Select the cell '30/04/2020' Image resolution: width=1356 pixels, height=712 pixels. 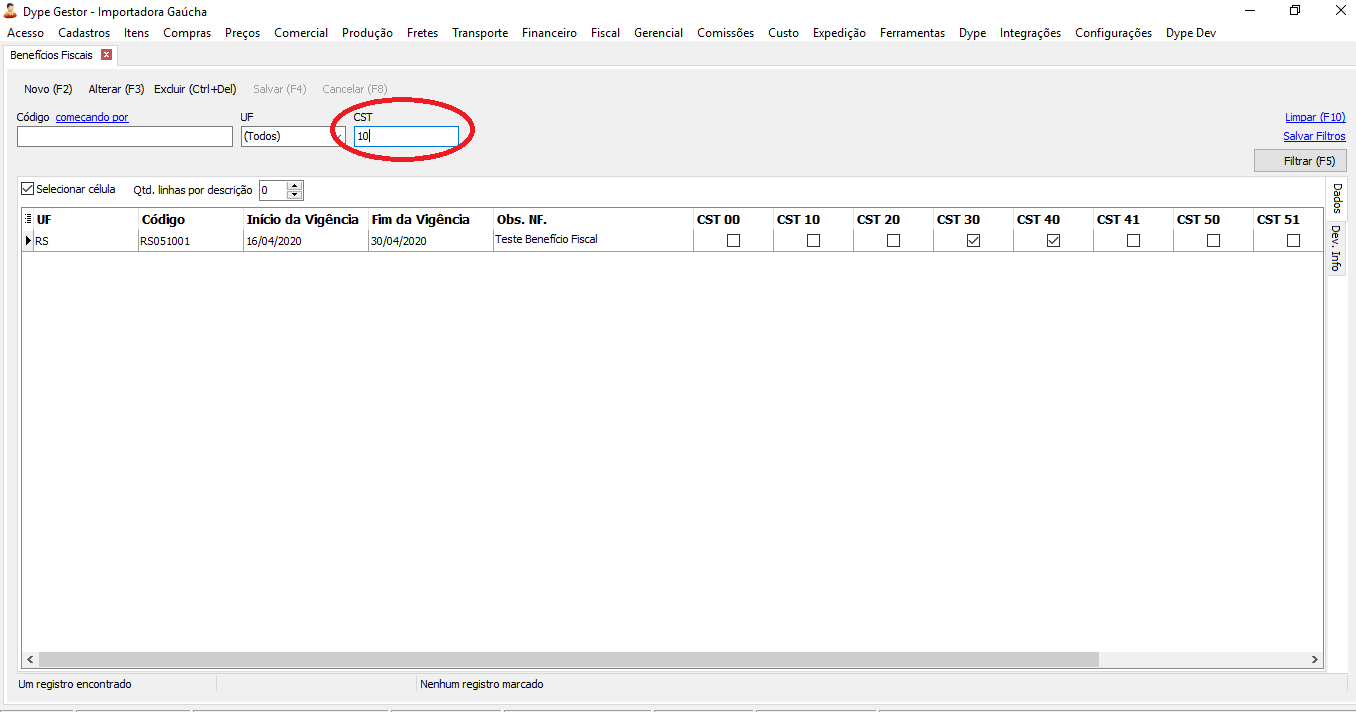(430, 241)
